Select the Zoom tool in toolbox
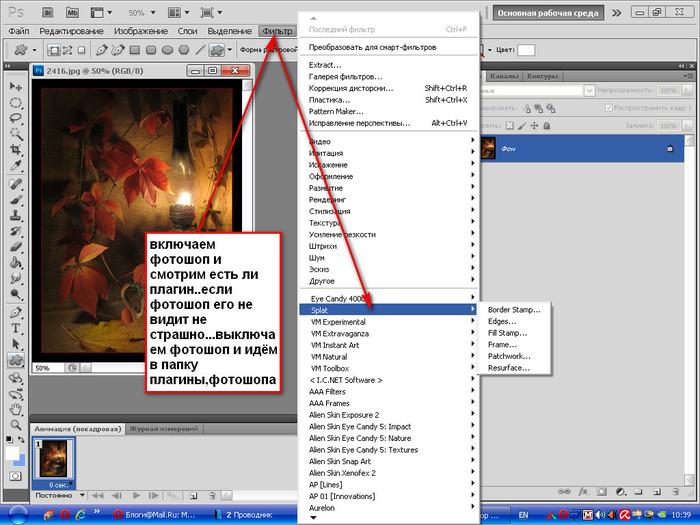Screen dimensions: 700x525 click(x=16, y=425)
